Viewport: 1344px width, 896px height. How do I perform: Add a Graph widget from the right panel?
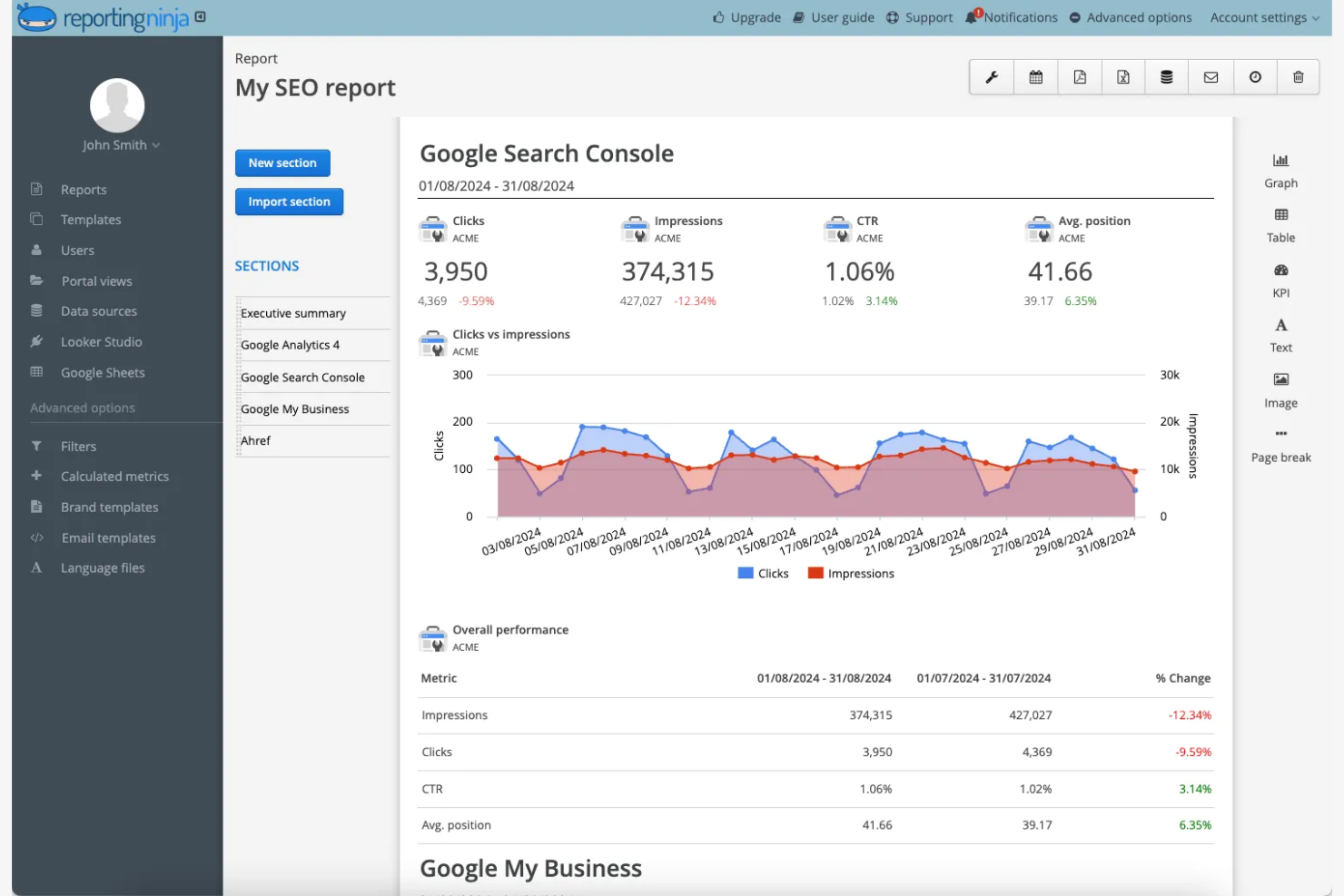[1280, 170]
